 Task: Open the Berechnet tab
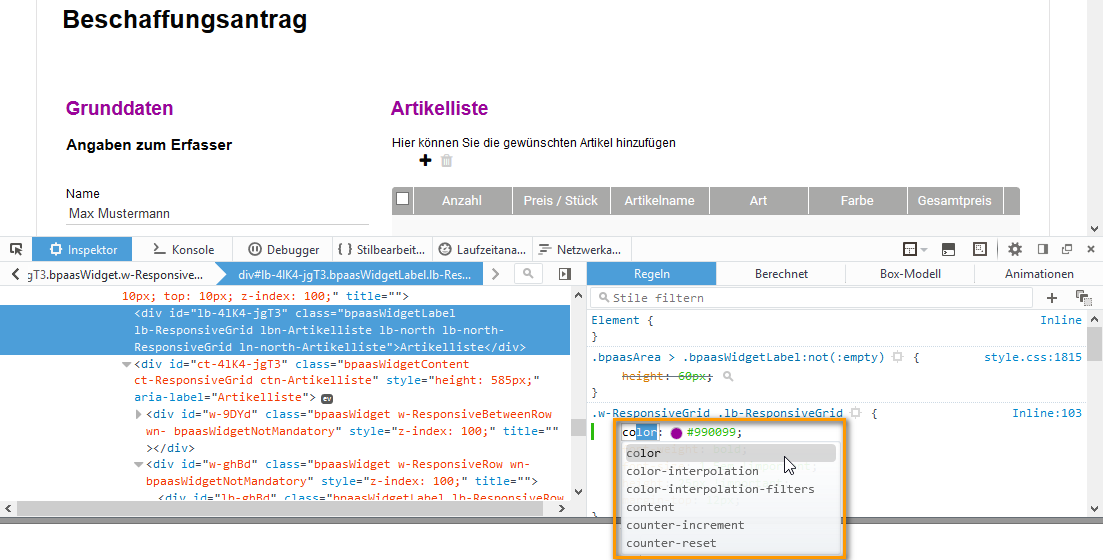781,273
